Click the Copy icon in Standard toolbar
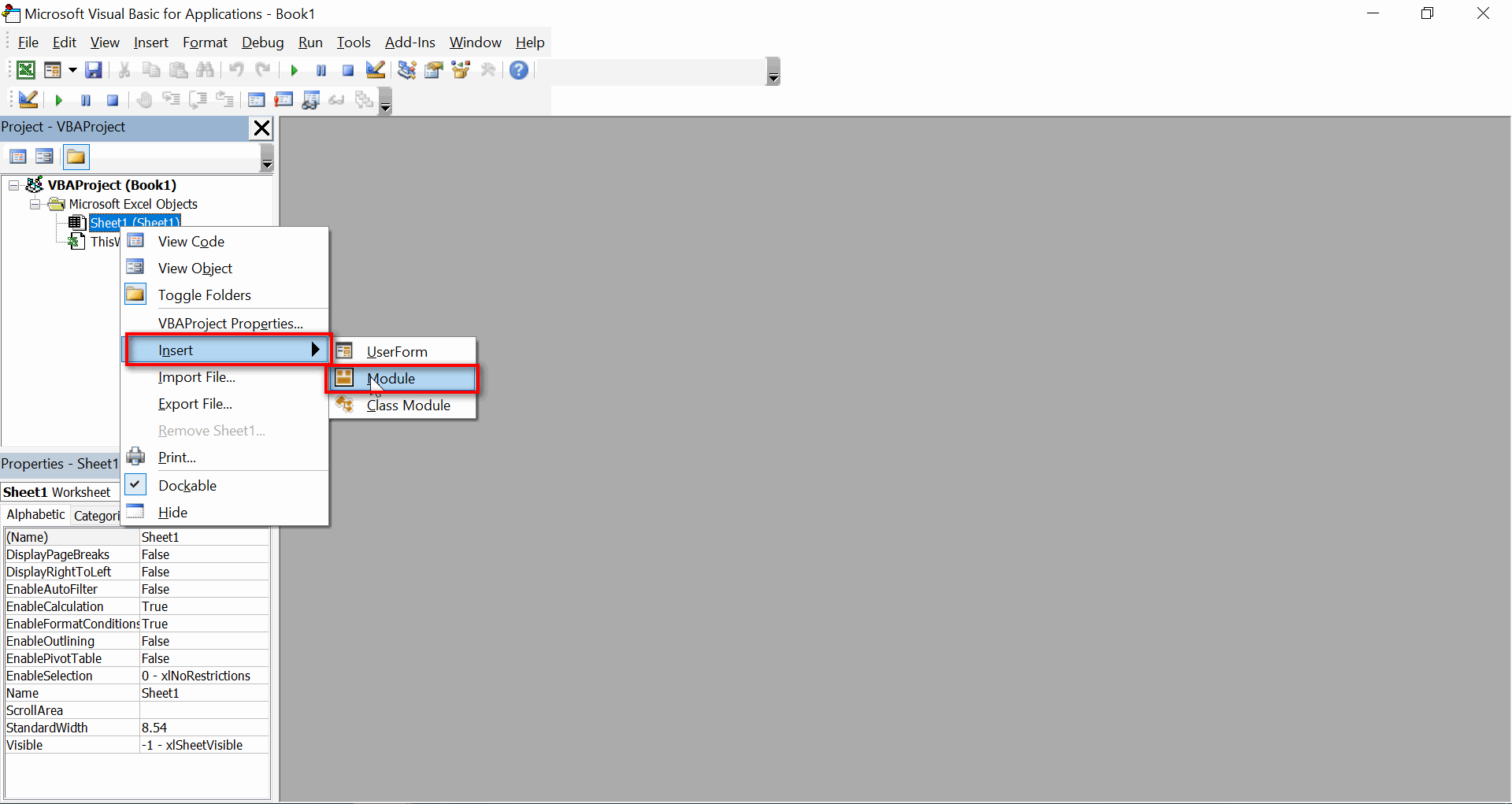1512x804 pixels. [151, 70]
